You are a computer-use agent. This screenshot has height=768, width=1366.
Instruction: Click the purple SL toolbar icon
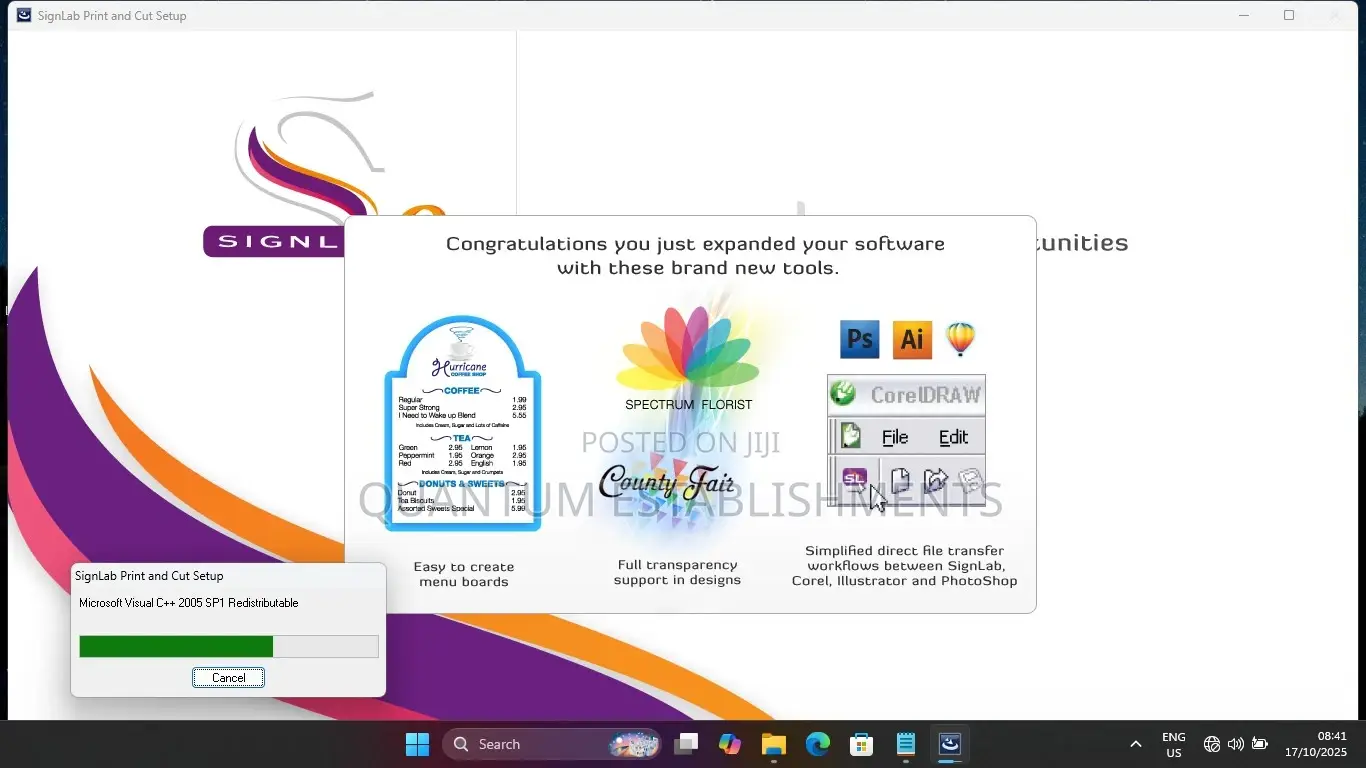click(x=855, y=479)
